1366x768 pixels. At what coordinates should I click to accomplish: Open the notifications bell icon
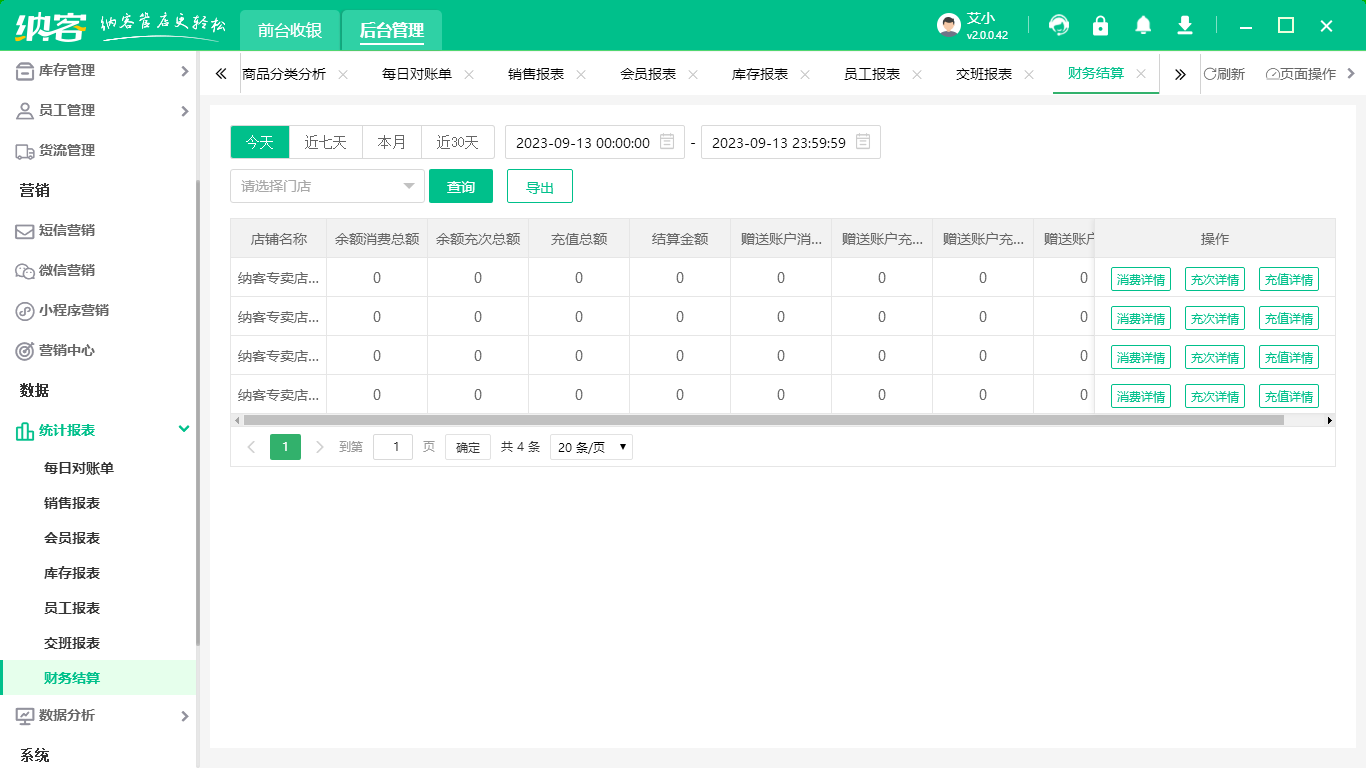point(1143,26)
